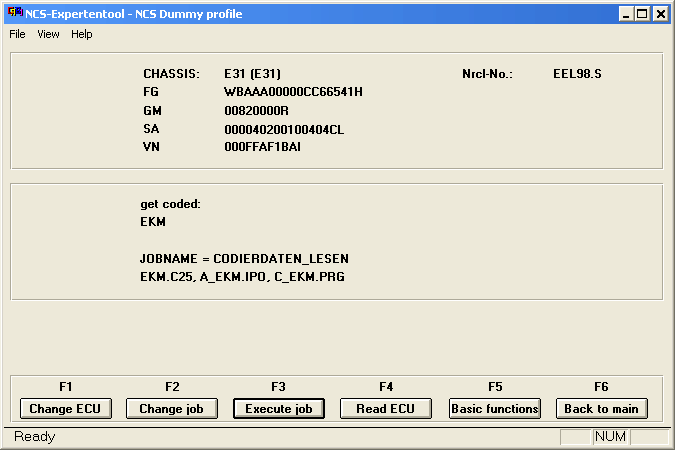The width and height of the screenshot is (675, 450).
Task: Click the SA label
Action: pos(151,129)
